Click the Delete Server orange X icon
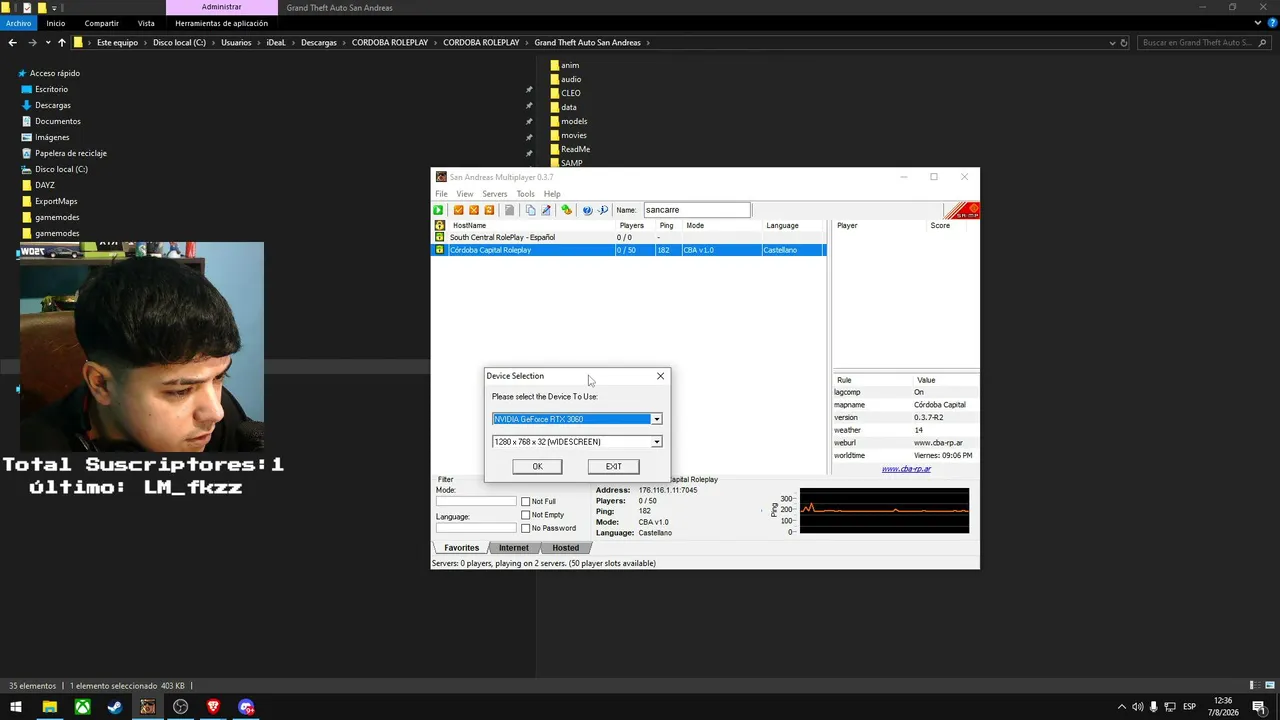This screenshot has height=720, width=1280. pyautogui.click(x=474, y=210)
